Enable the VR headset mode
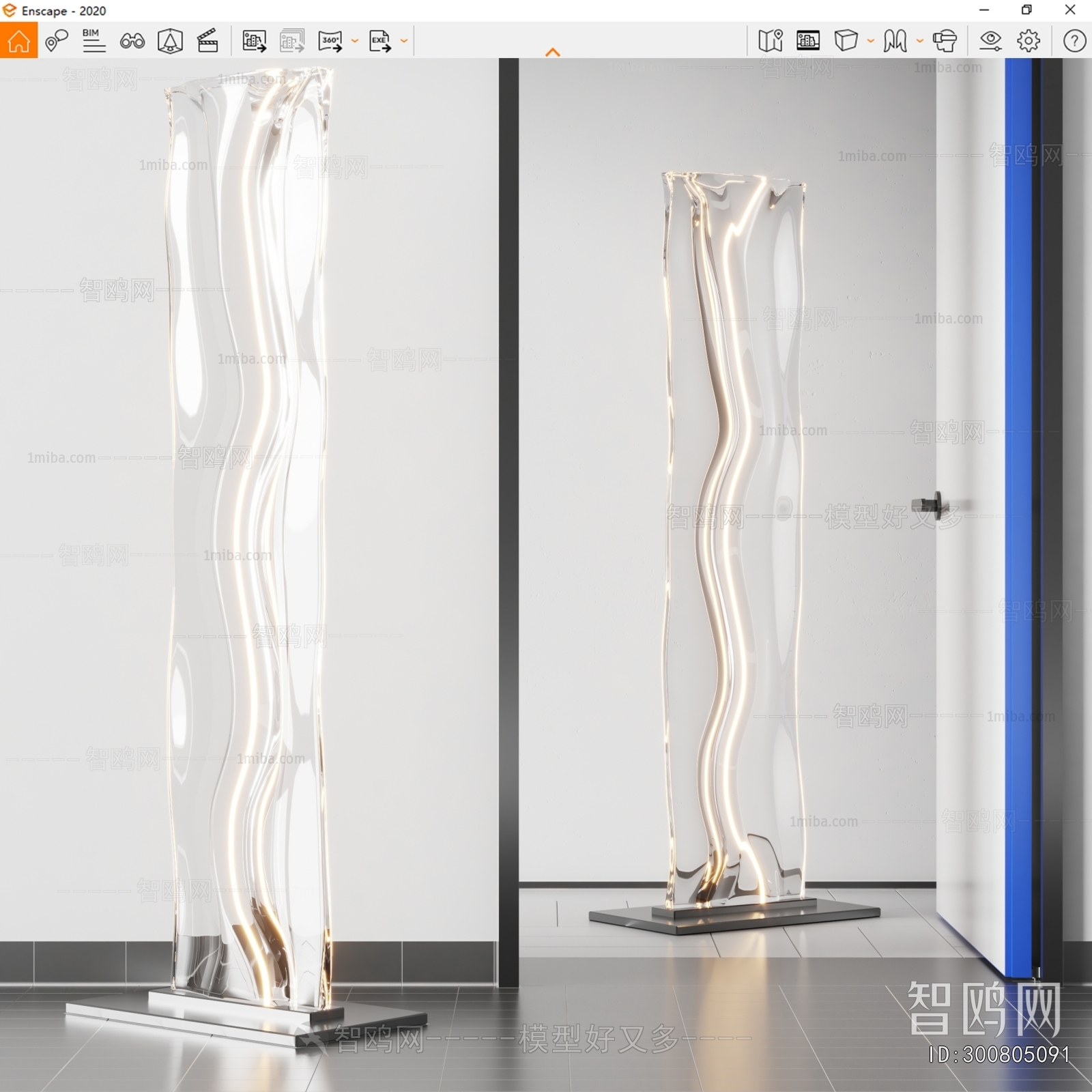Screen dimensions: 1092x1092 click(x=945, y=41)
